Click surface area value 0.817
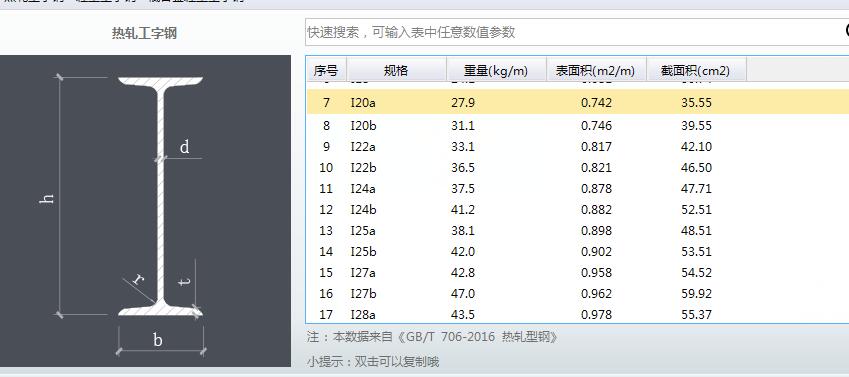This screenshot has width=849, height=377. pyautogui.click(x=597, y=147)
